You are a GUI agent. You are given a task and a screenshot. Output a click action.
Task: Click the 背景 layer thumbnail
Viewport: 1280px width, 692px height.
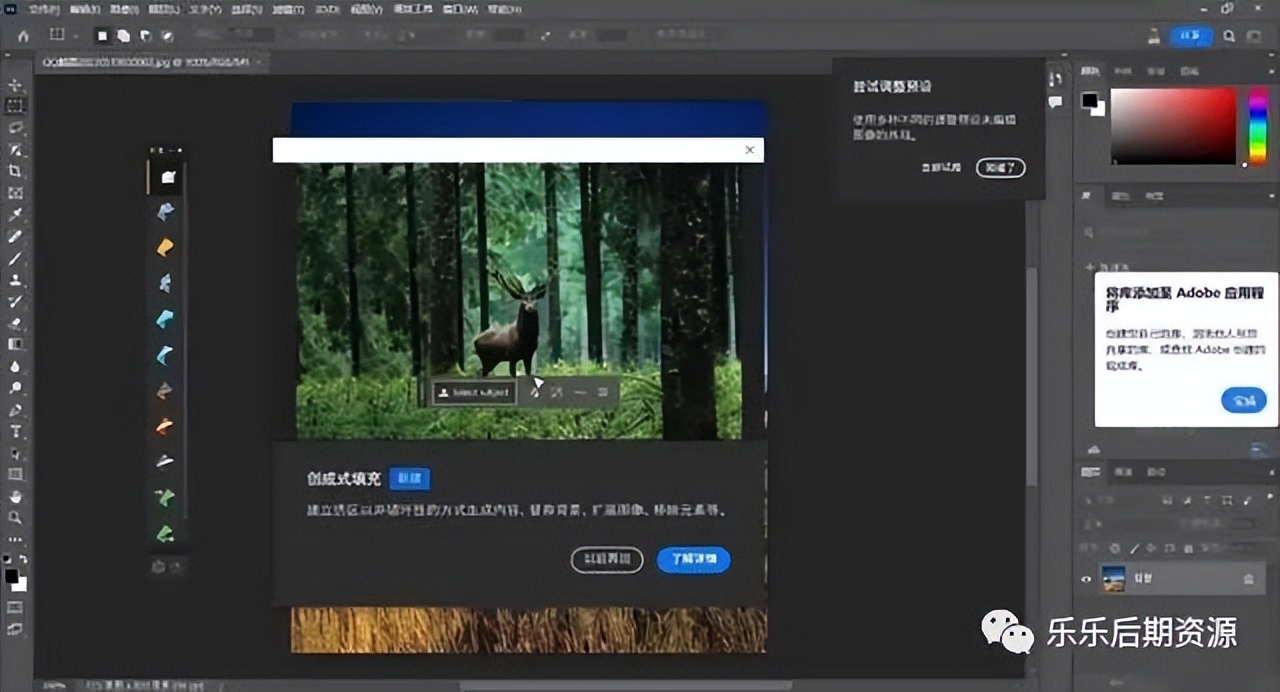tap(1113, 578)
